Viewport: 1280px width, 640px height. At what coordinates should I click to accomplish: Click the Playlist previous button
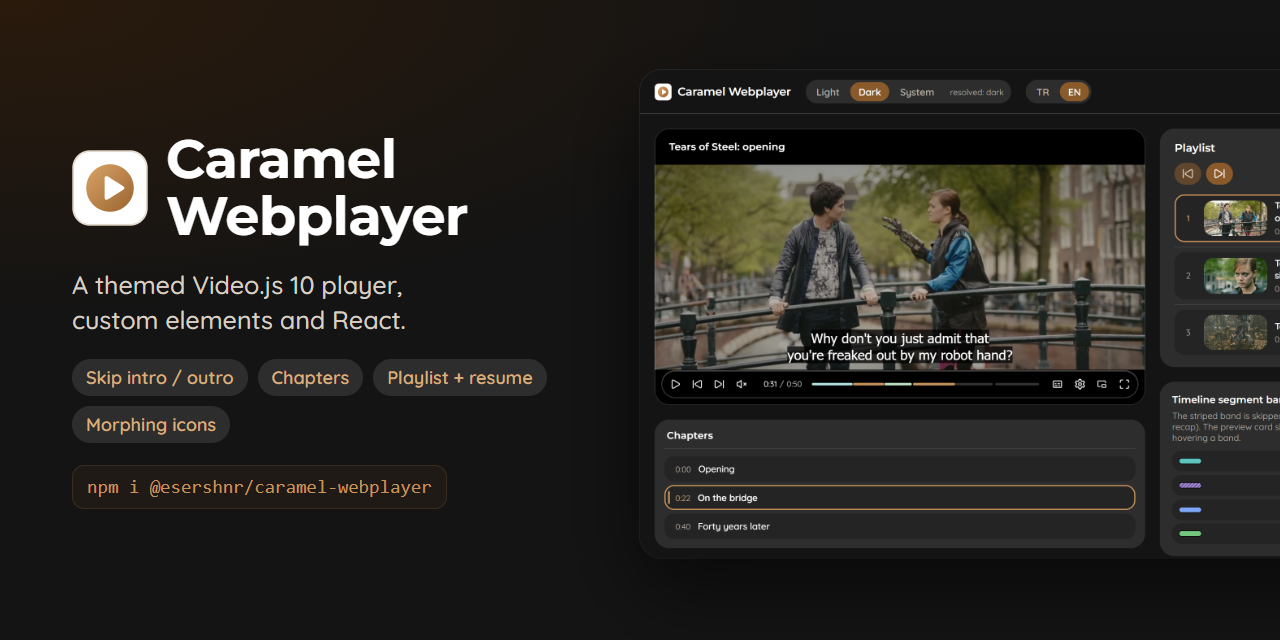(x=1188, y=174)
